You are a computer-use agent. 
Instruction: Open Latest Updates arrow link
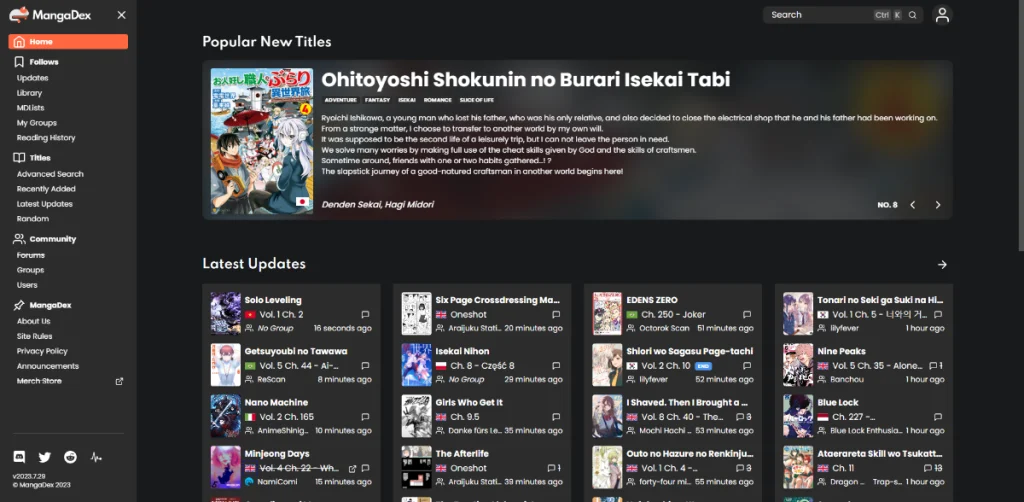tap(942, 264)
